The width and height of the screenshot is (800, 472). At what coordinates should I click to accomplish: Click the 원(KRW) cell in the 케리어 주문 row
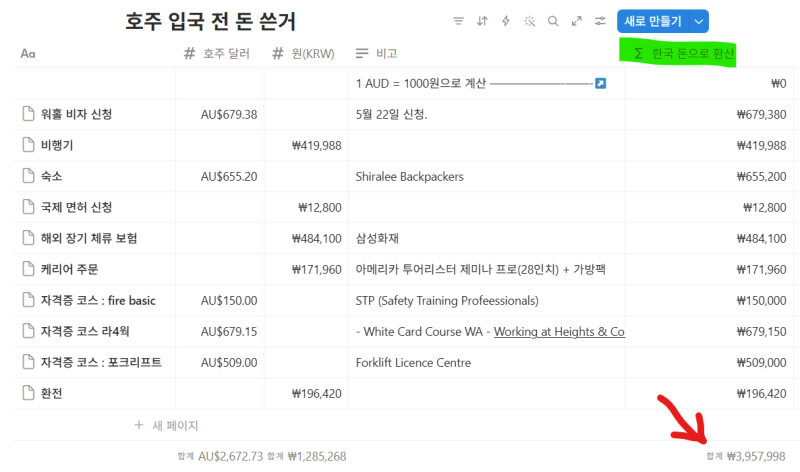pos(306,269)
